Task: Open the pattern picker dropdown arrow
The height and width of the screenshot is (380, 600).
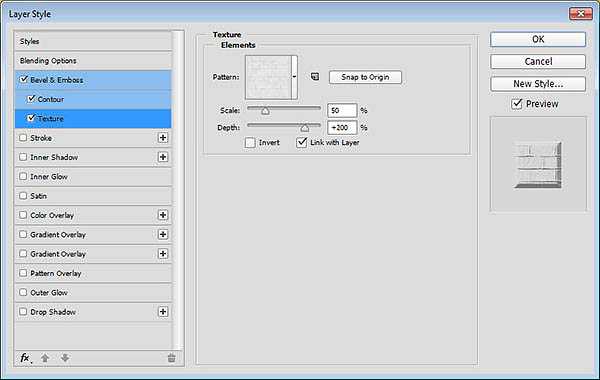Action: (294, 77)
